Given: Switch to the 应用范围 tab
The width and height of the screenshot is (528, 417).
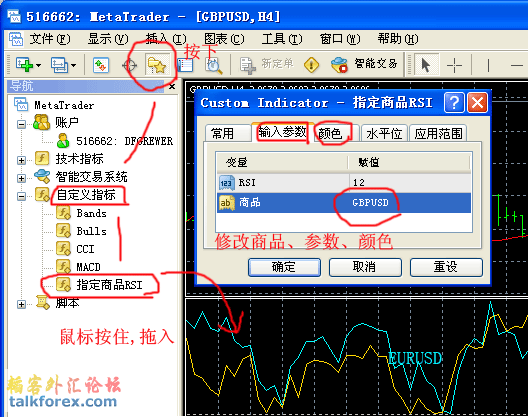Looking at the screenshot, I should [x=438, y=133].
